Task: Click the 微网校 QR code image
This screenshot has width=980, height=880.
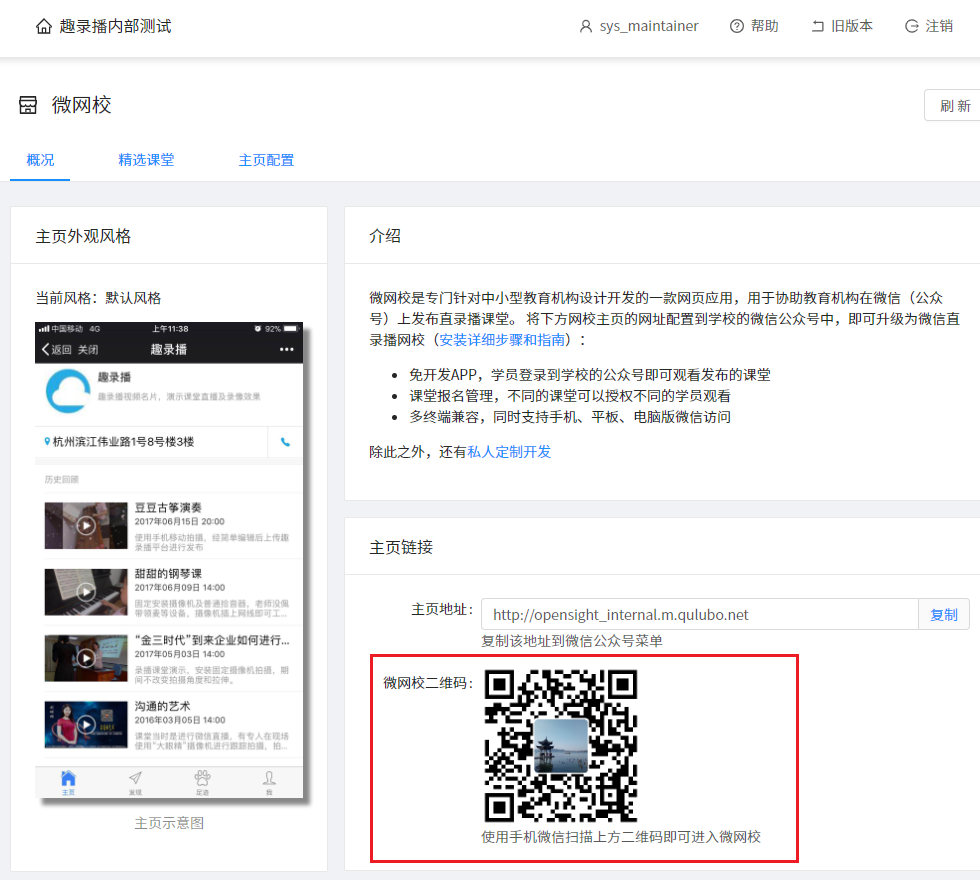Action: [561, 746]
